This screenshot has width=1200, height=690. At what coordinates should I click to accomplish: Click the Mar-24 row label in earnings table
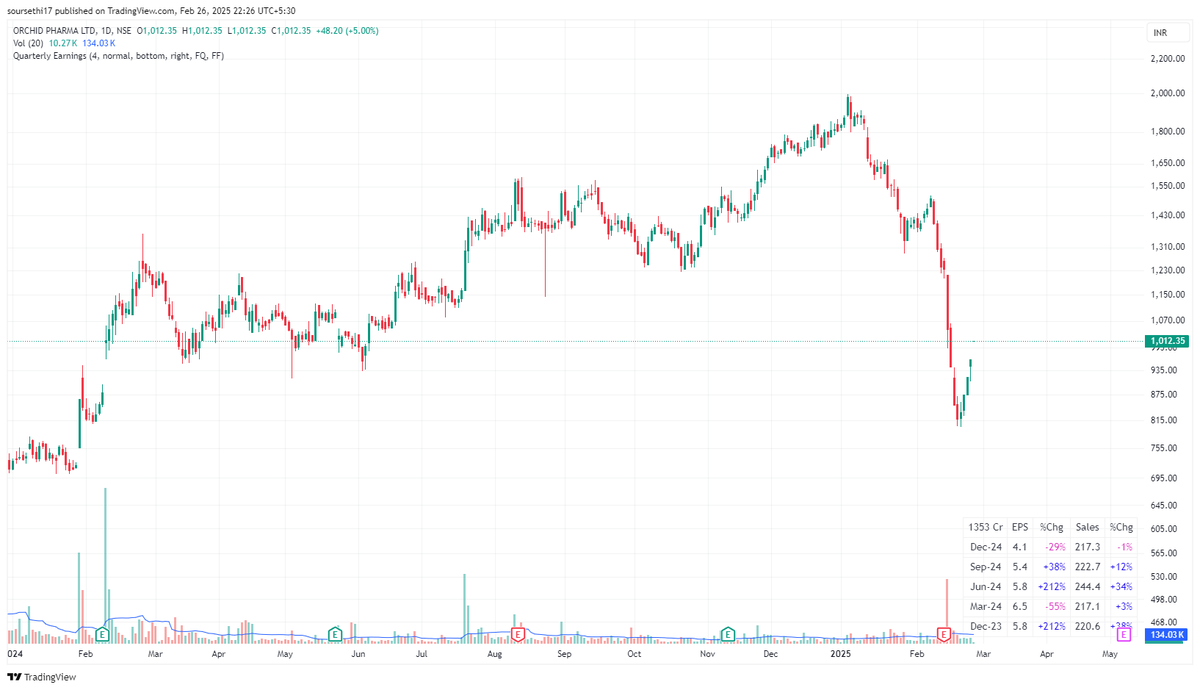point(986,606)
